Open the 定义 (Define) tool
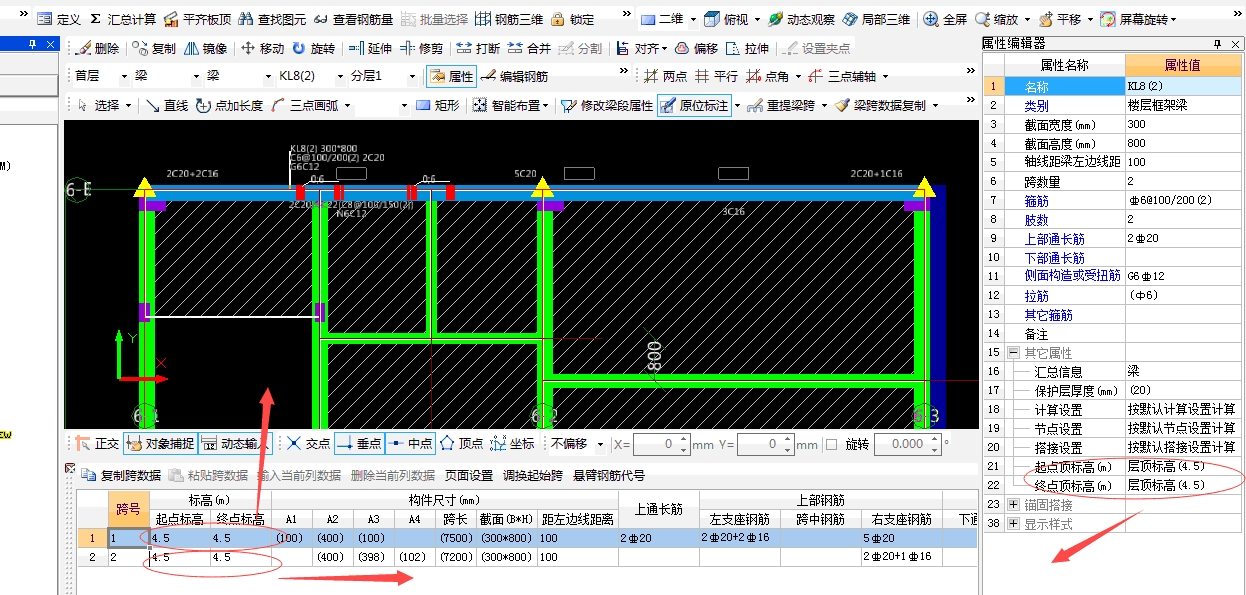 (x=58, y=19)
